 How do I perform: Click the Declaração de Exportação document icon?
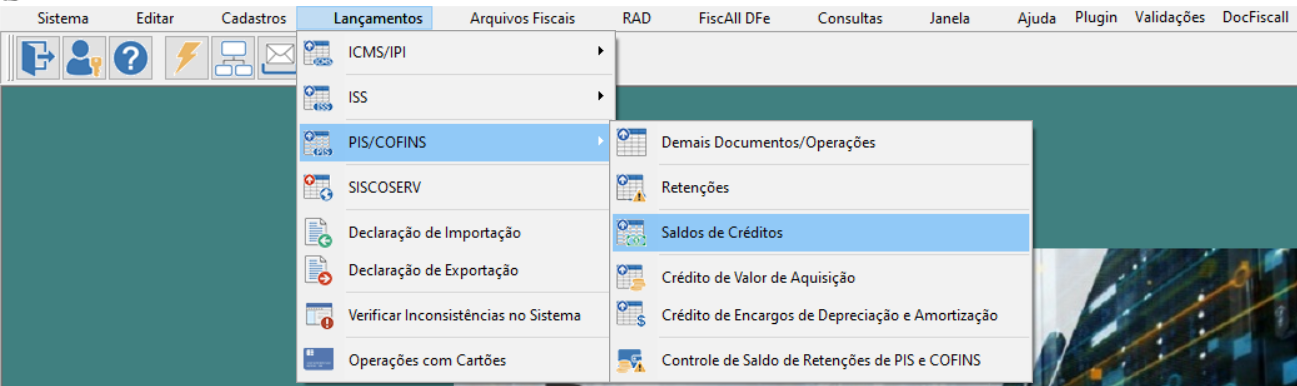click(x=318, y=270)
